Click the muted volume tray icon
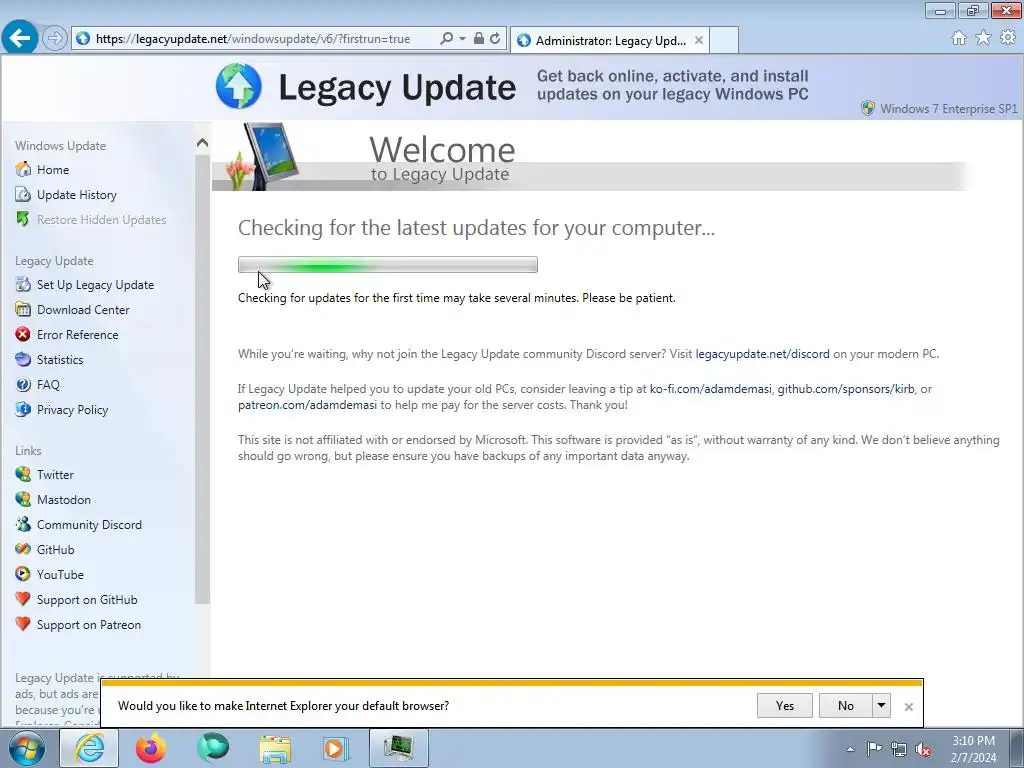Screen dimensions: 1024x768 point(923,749)
